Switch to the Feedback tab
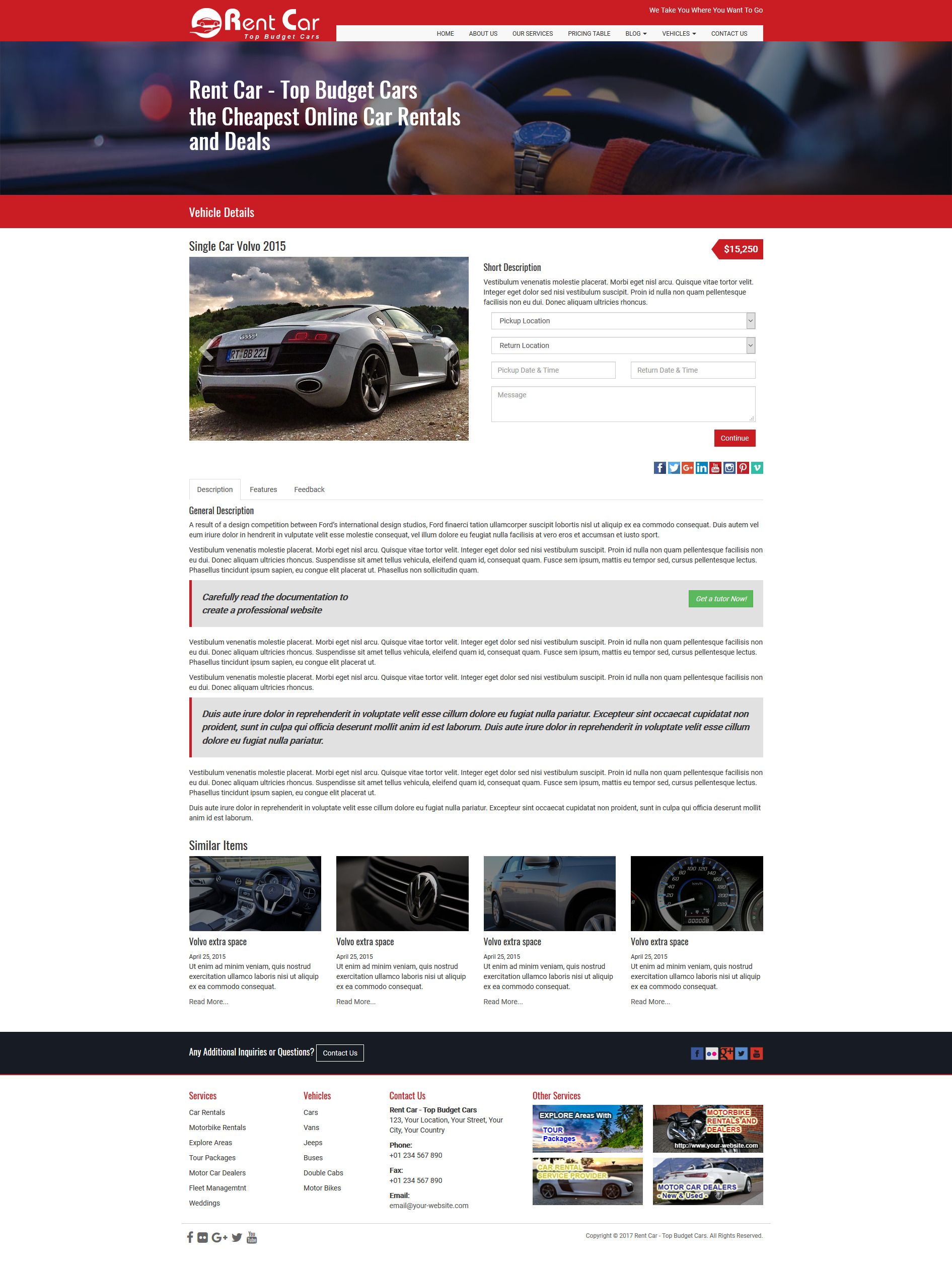The width and height of the screenshot is (952, 1264). tap(309, 489)
